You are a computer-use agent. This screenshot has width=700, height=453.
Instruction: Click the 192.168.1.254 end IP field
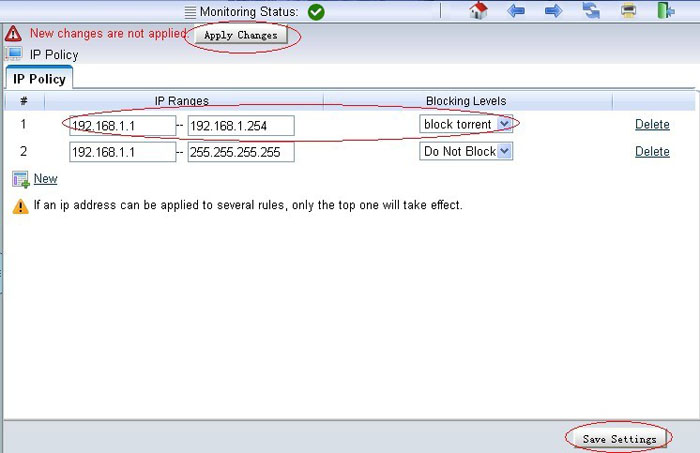[x=241, y=126]
